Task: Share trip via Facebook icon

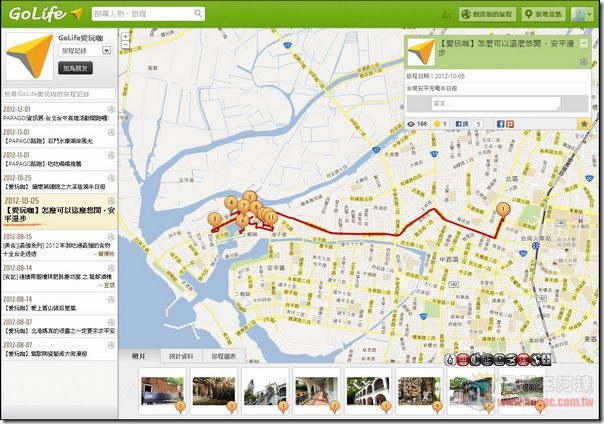Action: [500, 124]
